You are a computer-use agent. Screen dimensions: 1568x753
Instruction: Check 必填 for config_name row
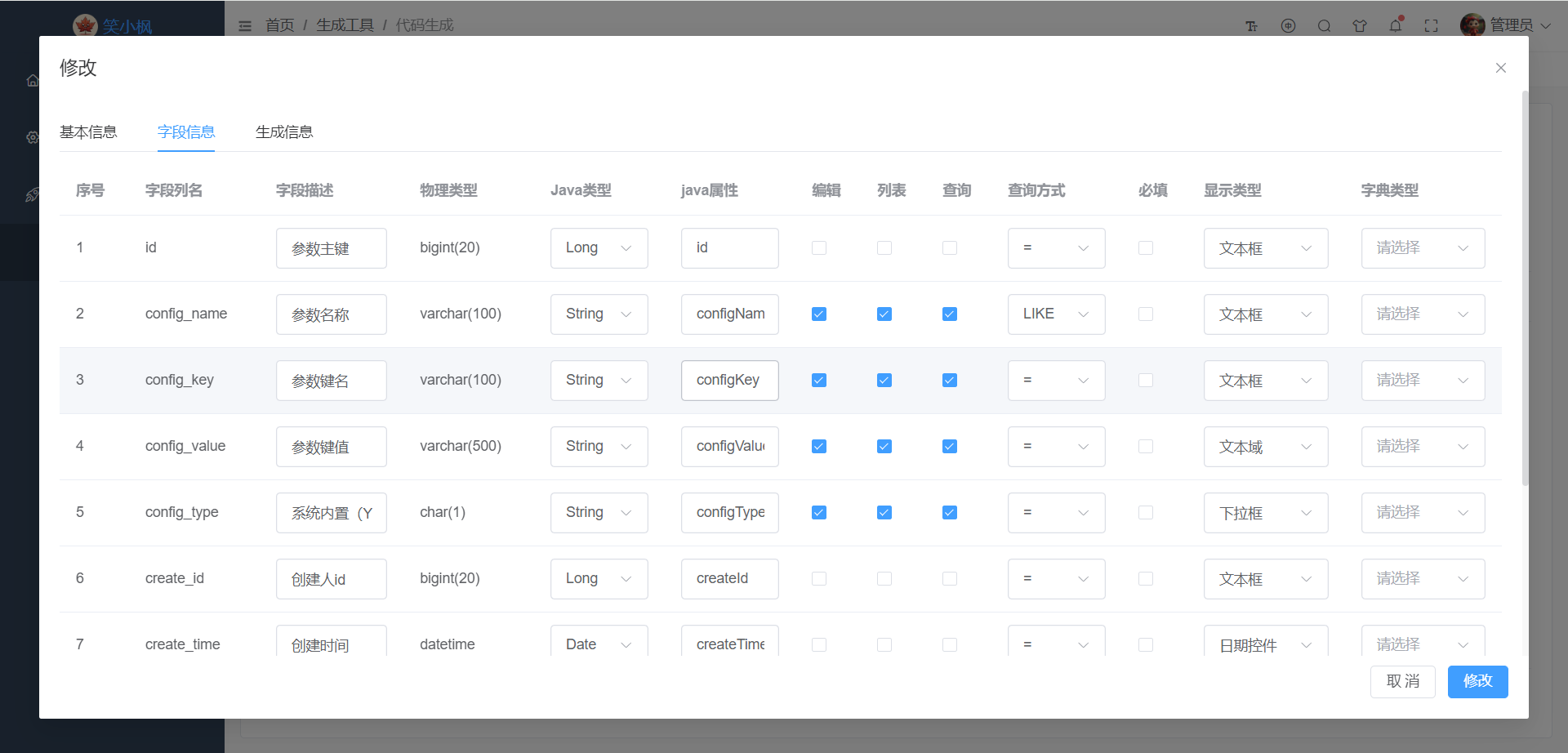1146,314
